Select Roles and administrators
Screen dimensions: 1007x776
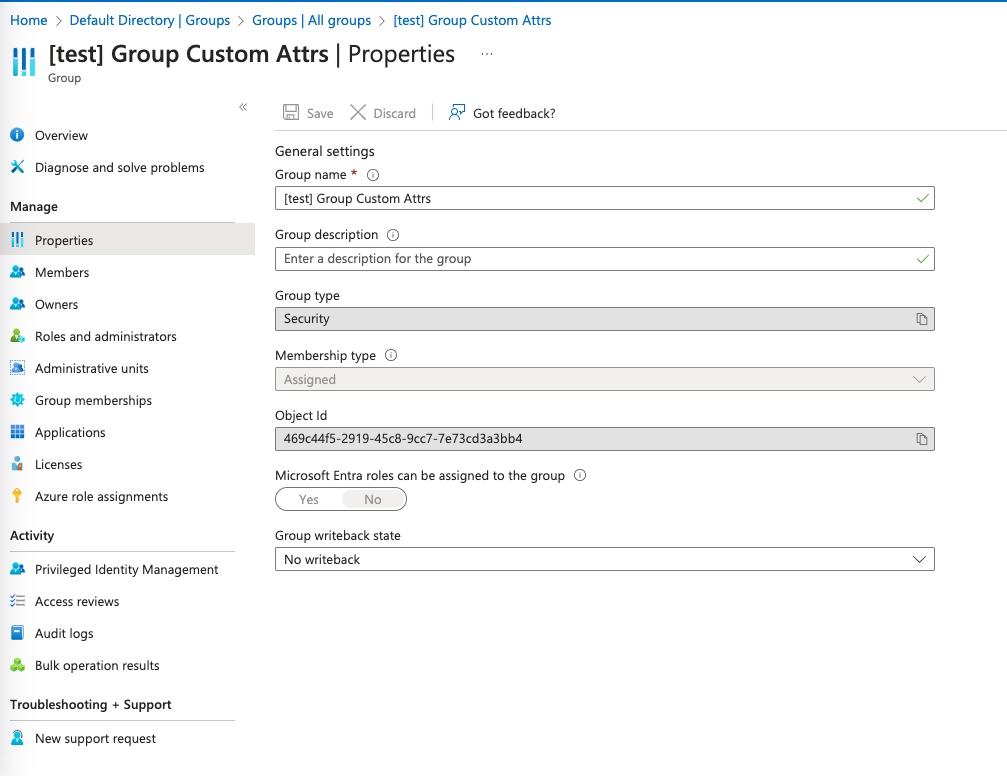pyautogui.click(x=103, y=336)
